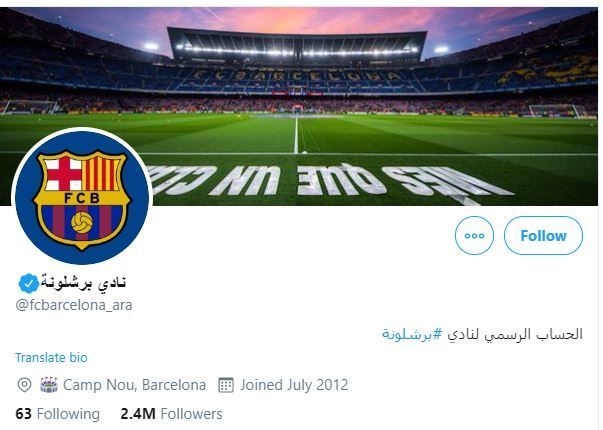Click the stadium emoji icon near Camp Nou
Image resolution: width=603 pixels, height=430 pixels.
point(49,385)
